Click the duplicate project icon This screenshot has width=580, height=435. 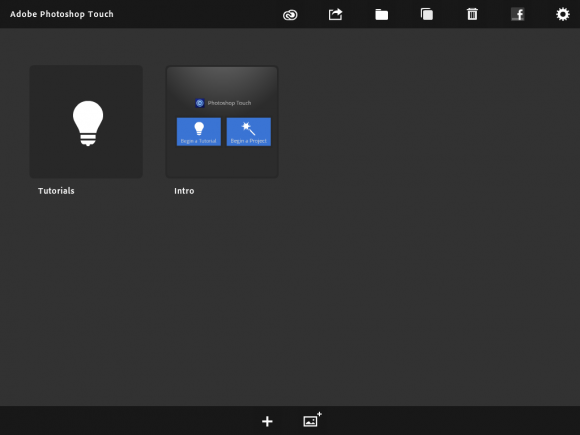pyautogui.click(x=426, y=14)
